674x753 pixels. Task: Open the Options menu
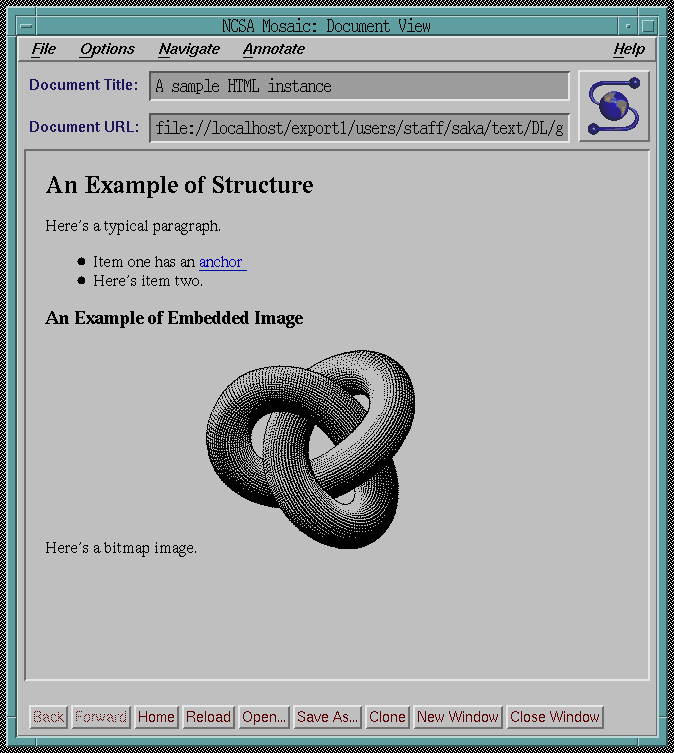click(107, 49)
